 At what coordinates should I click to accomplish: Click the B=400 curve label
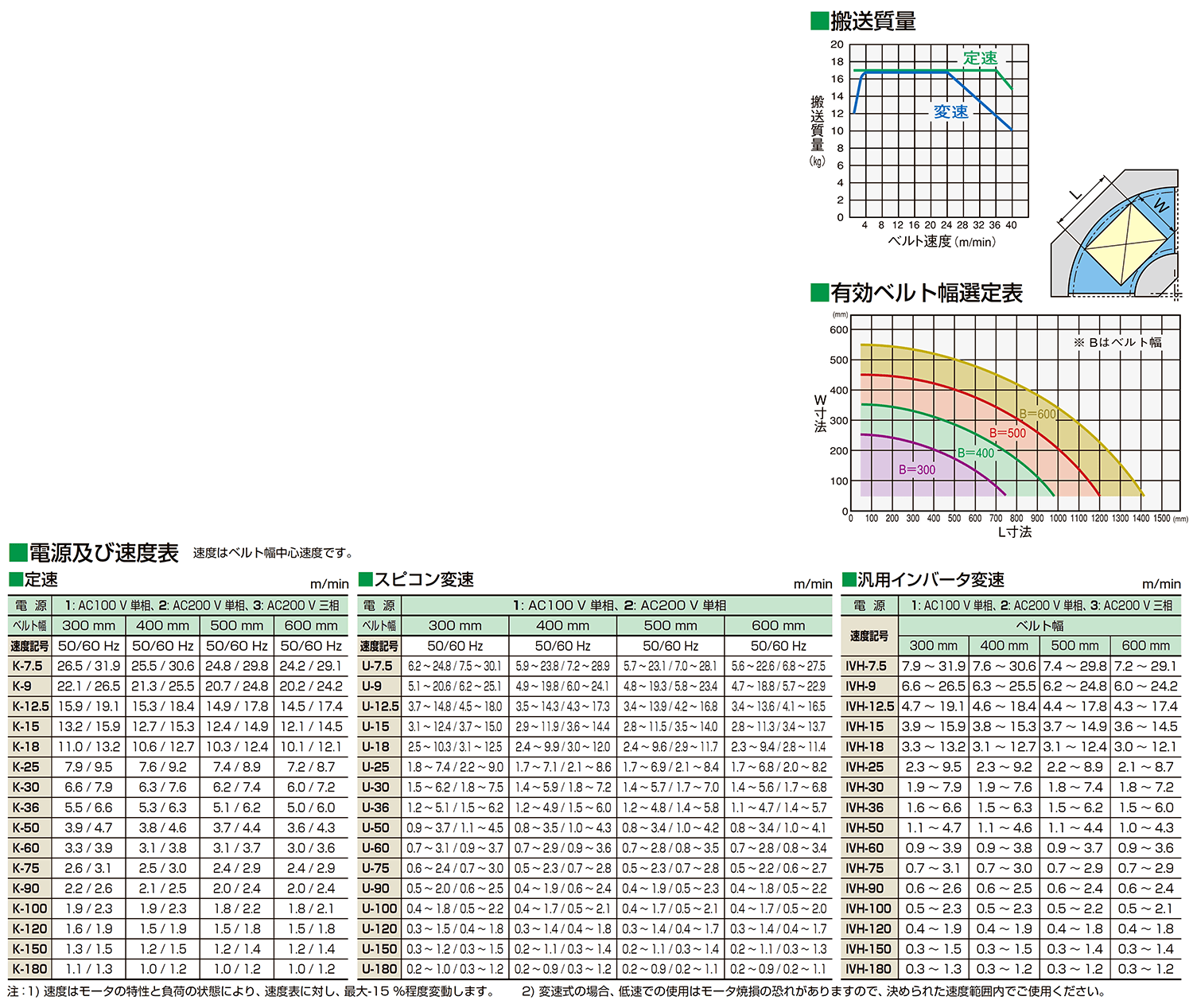click(976, 453)
